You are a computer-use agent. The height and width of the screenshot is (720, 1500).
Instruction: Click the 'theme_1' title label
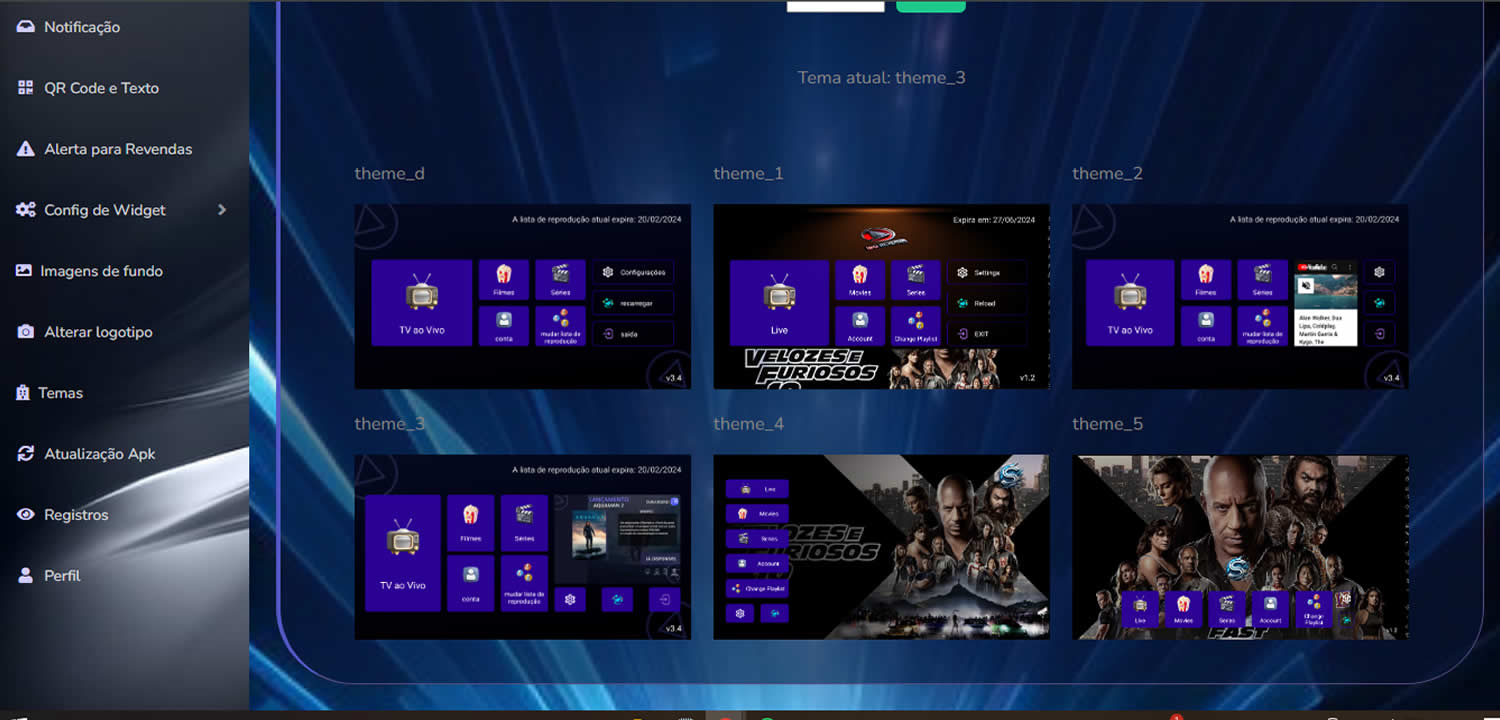(x=748, y=174)
